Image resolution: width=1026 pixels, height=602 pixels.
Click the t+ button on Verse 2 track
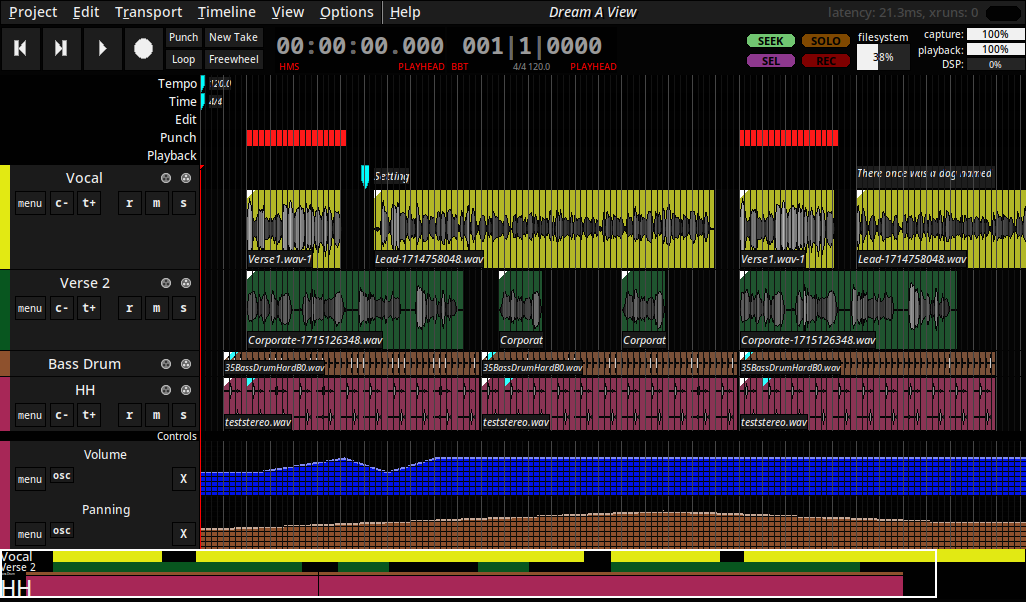coord(89,308)
